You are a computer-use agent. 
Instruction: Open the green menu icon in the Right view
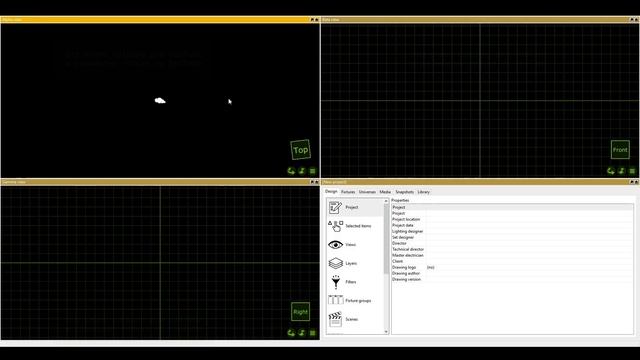pyautogui.click(x=313, y=333)
